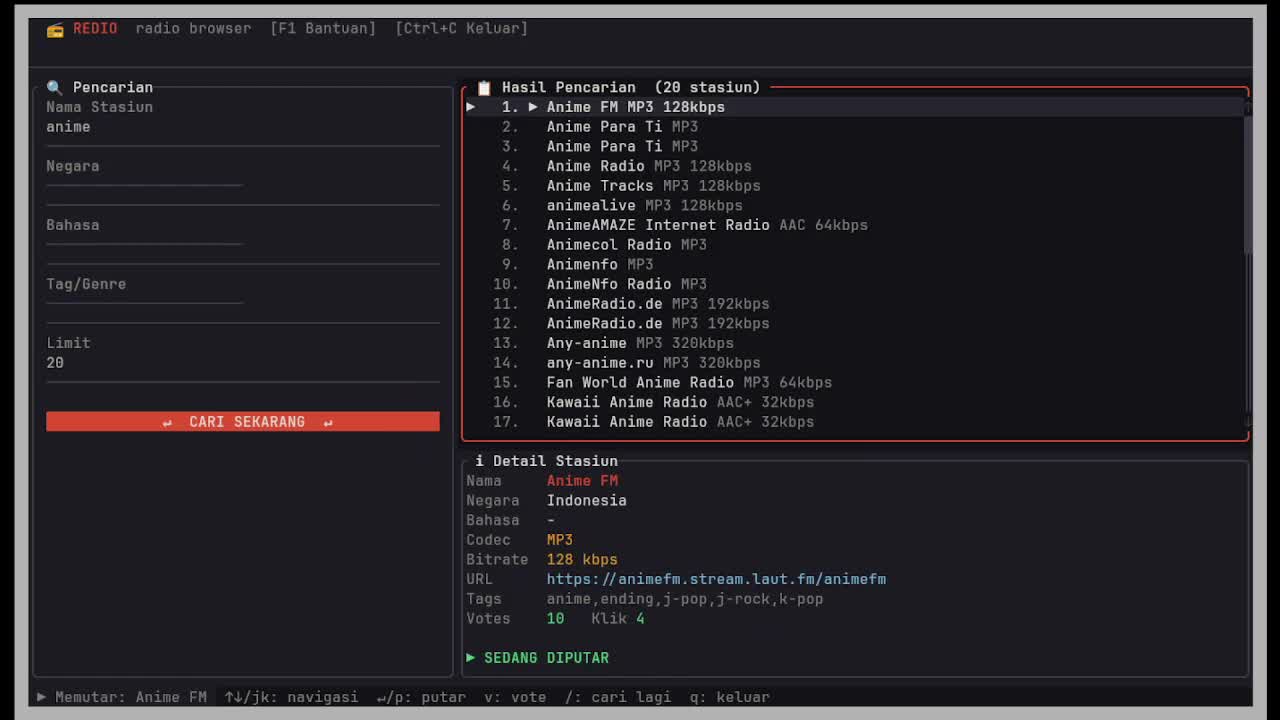This screenshot has width=1280, height=720.
Task: Click the CARI SEKARANG button
Action: [x=243, y=422]
